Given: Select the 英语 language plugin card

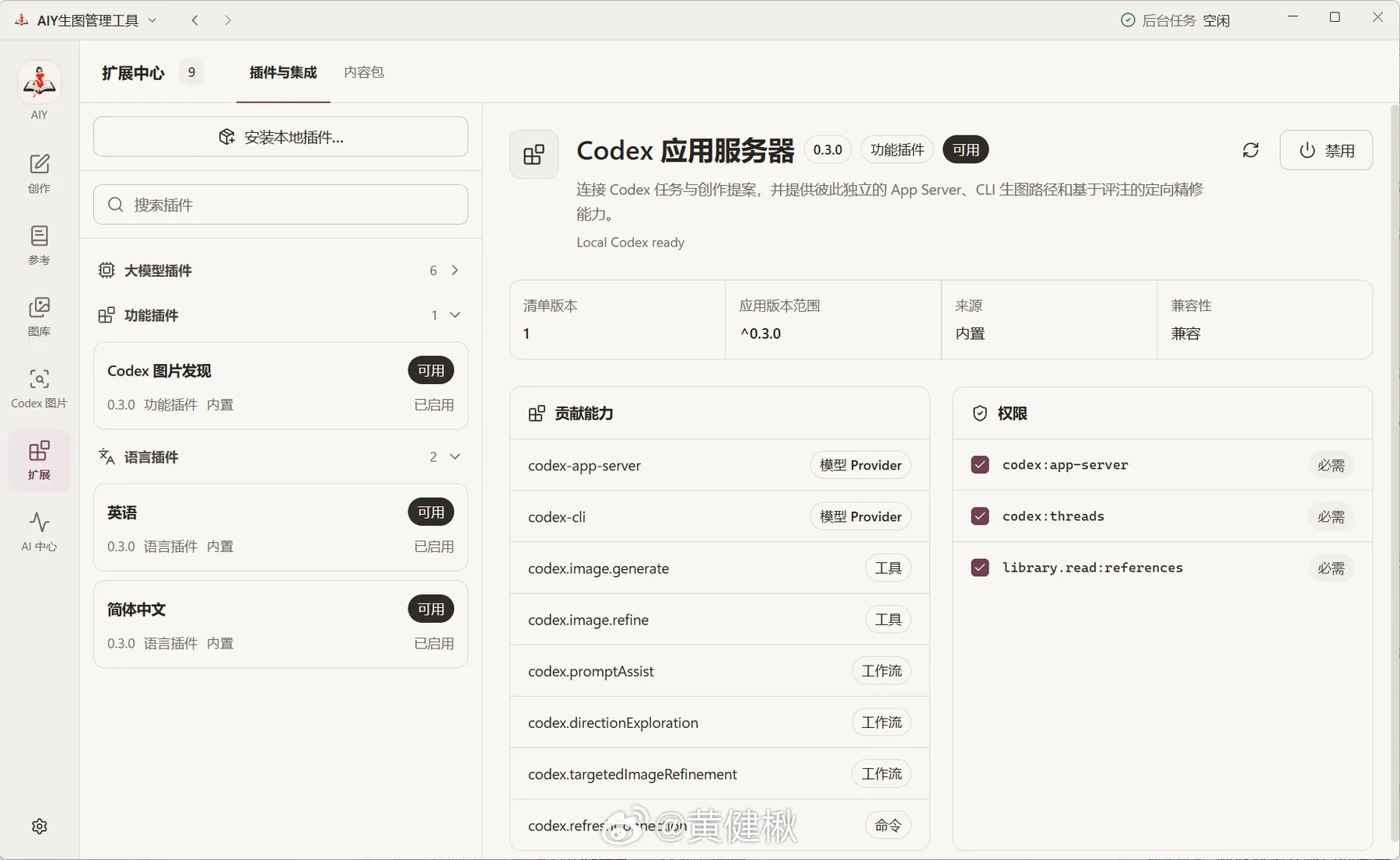Looking at the screenshot, I should point(281,528).
